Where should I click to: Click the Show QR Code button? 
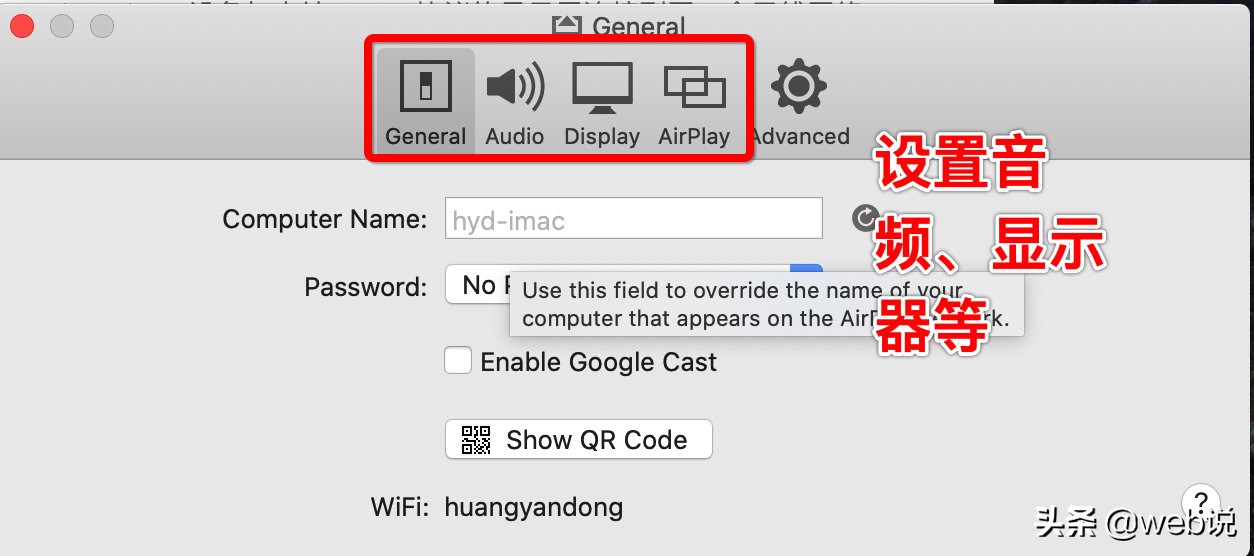[x=579, y=439]
